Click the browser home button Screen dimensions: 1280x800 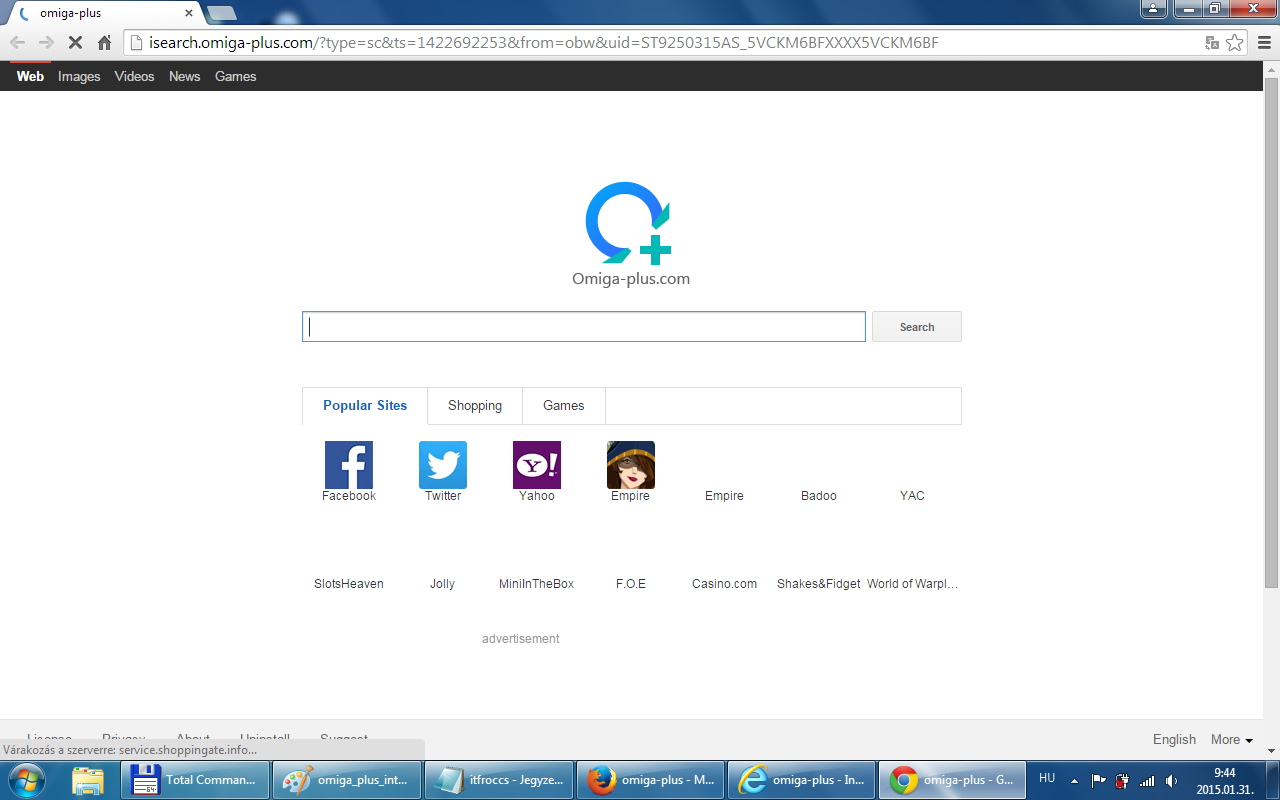point(105,43)
